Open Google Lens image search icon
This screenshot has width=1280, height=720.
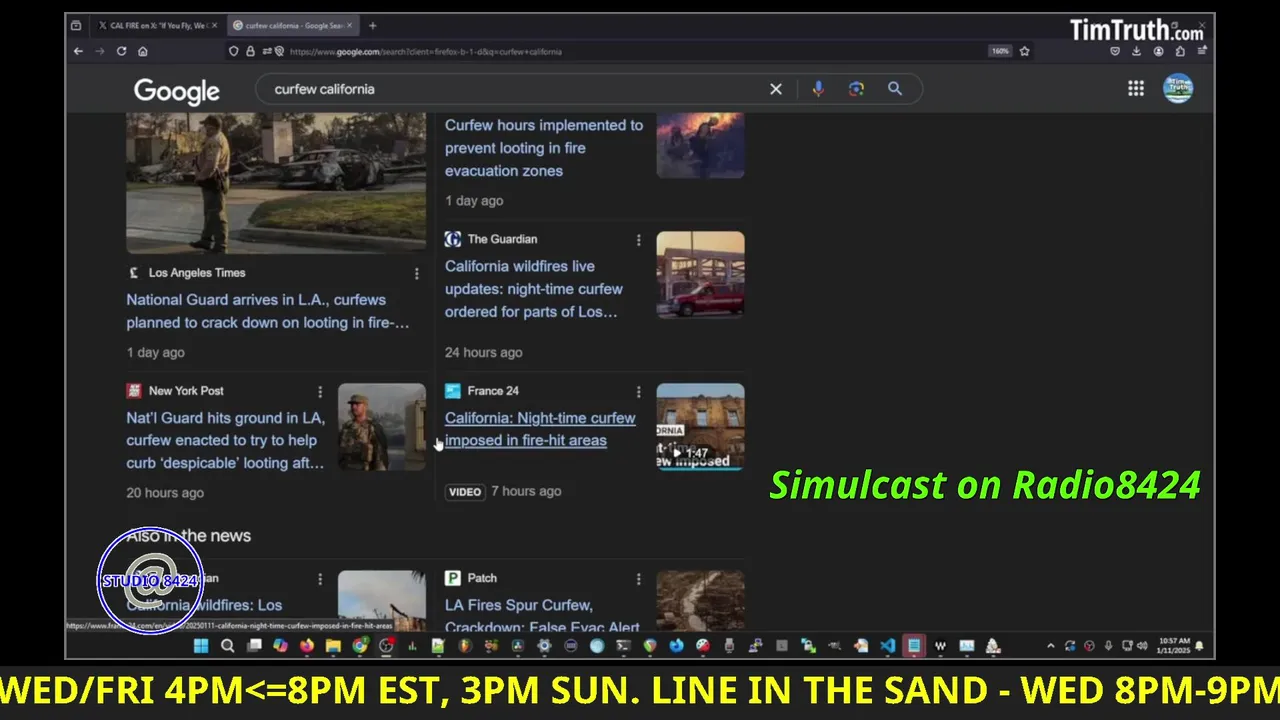[856, 89]
